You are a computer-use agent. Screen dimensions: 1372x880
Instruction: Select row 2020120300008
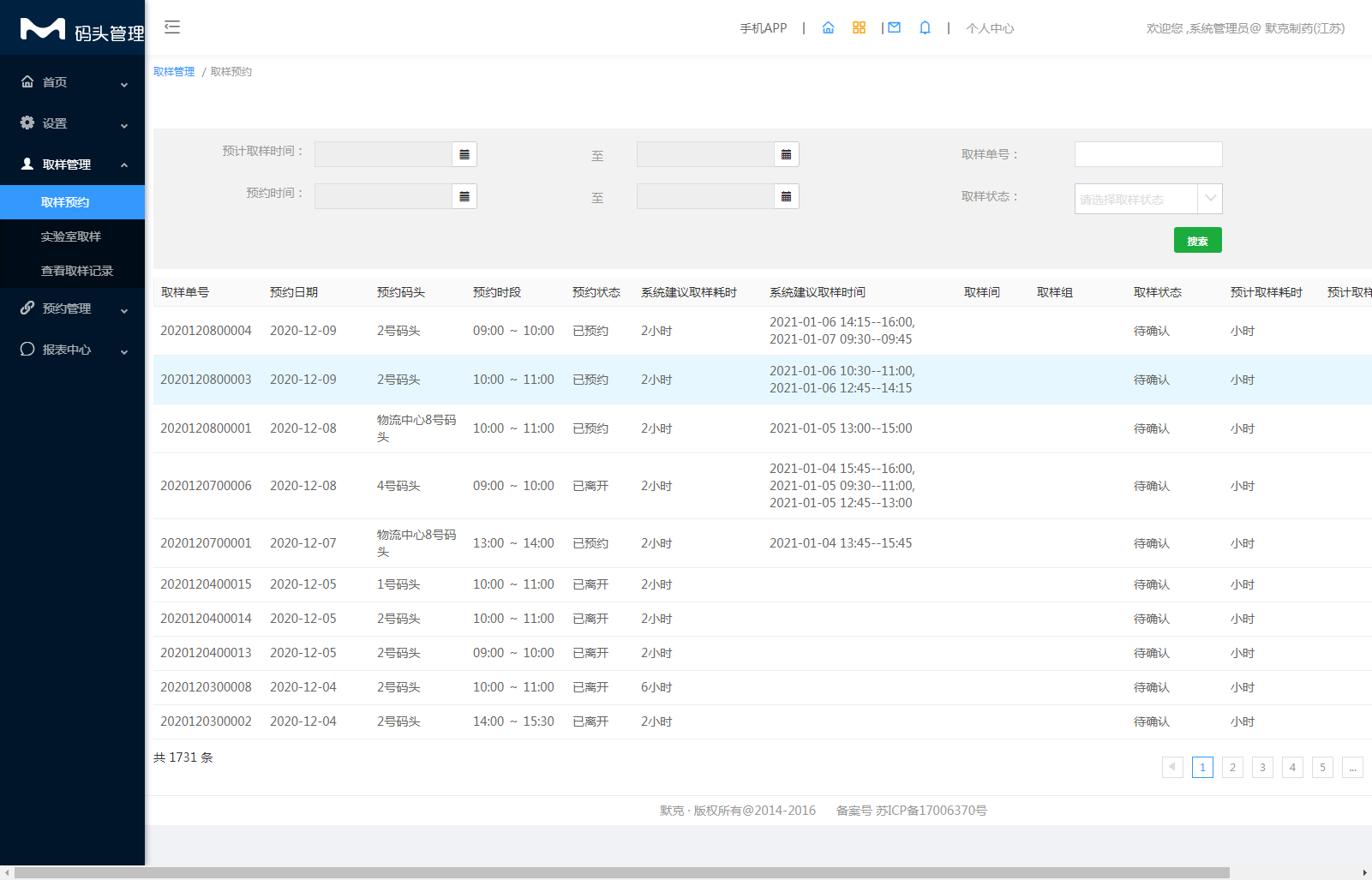763,687
